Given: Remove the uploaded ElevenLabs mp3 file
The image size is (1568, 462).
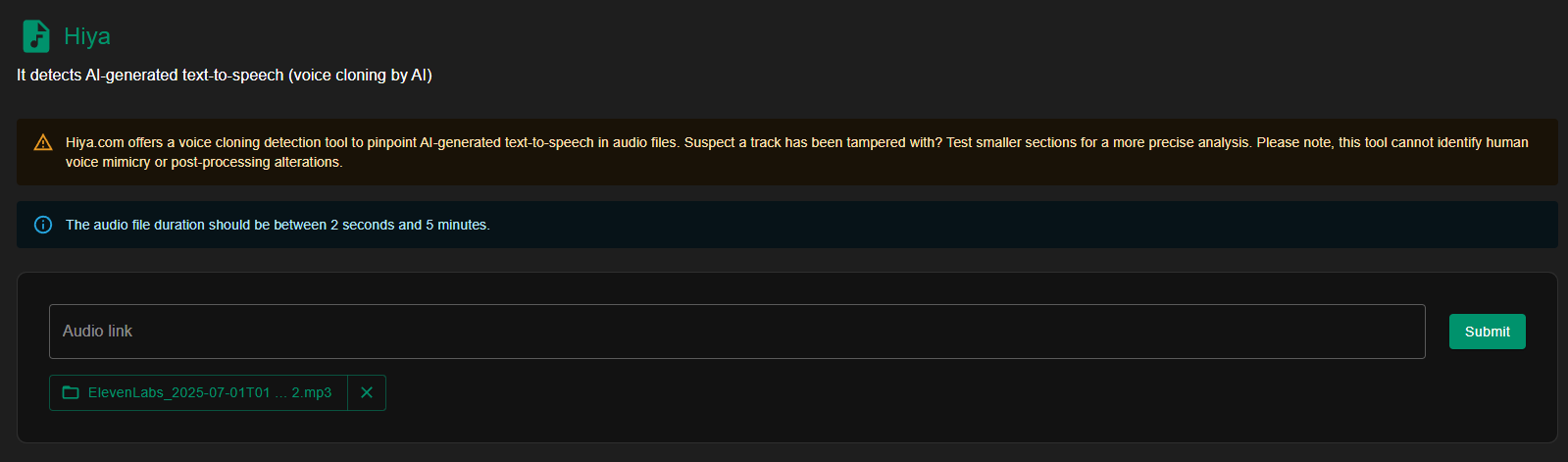Looking at the screenshot, I should point(367,392).
